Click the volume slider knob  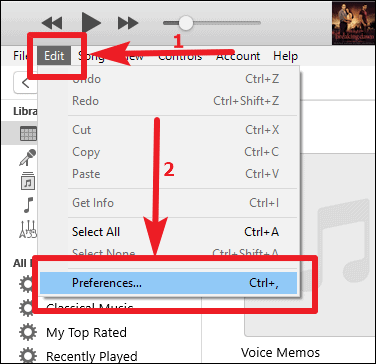186,23
